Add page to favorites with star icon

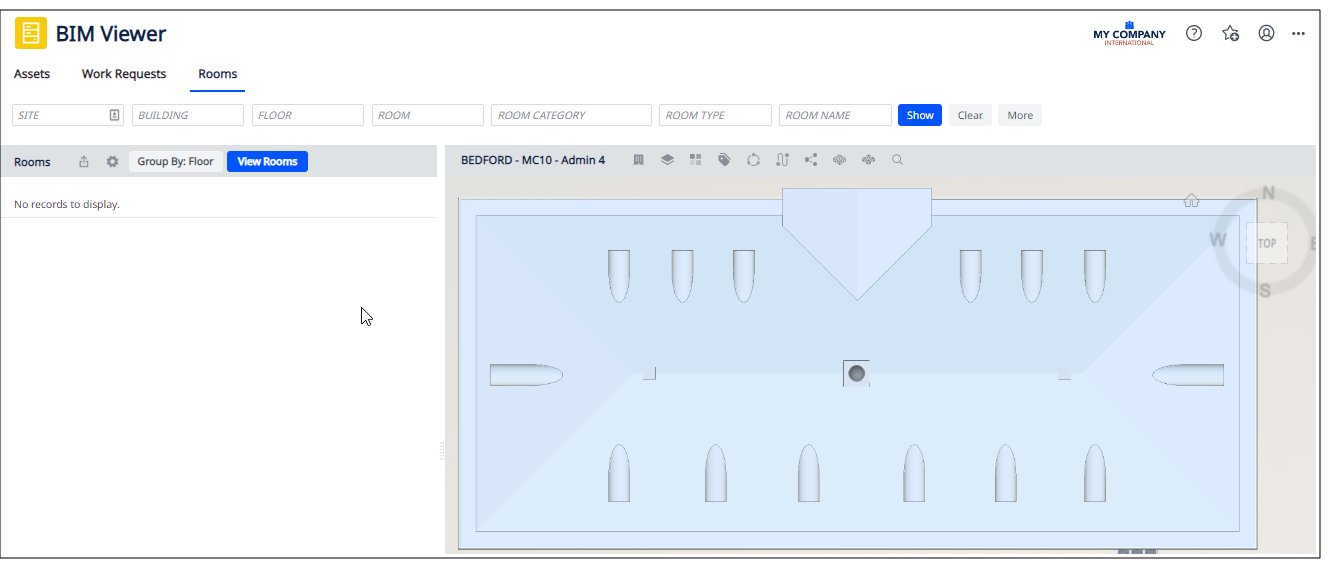coord(1231,33)
